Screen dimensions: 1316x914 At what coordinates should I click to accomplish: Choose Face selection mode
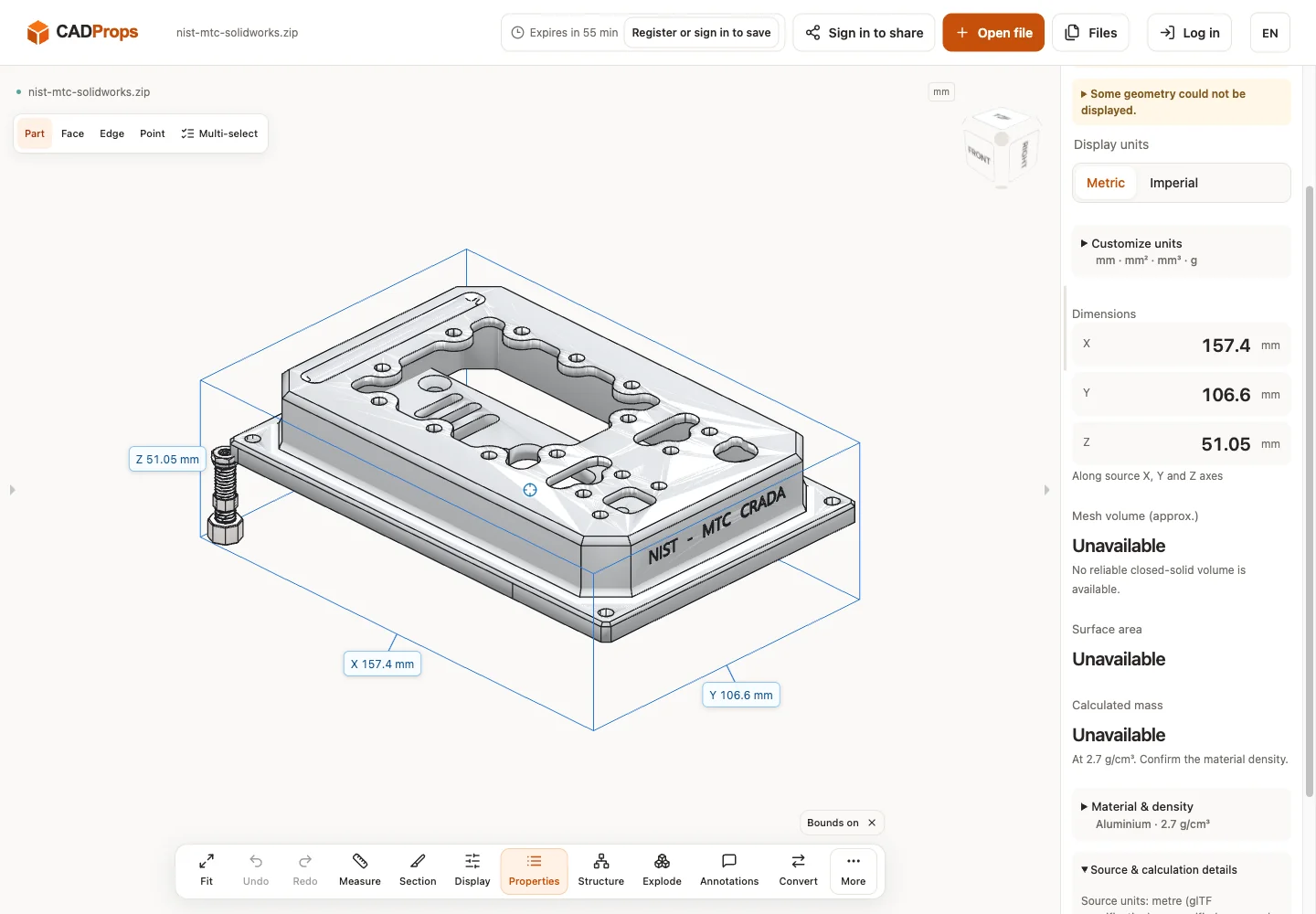[x=72, y=133]
